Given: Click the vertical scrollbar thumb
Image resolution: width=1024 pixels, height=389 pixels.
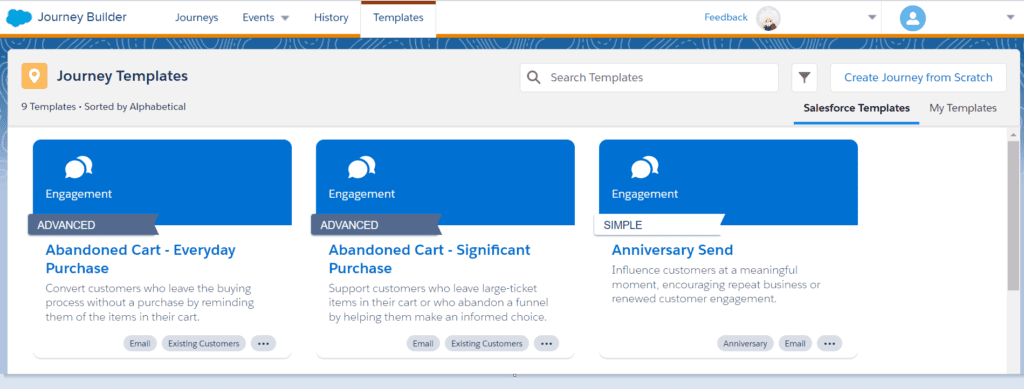Looking at the screenshot, I should [1013, 215].
